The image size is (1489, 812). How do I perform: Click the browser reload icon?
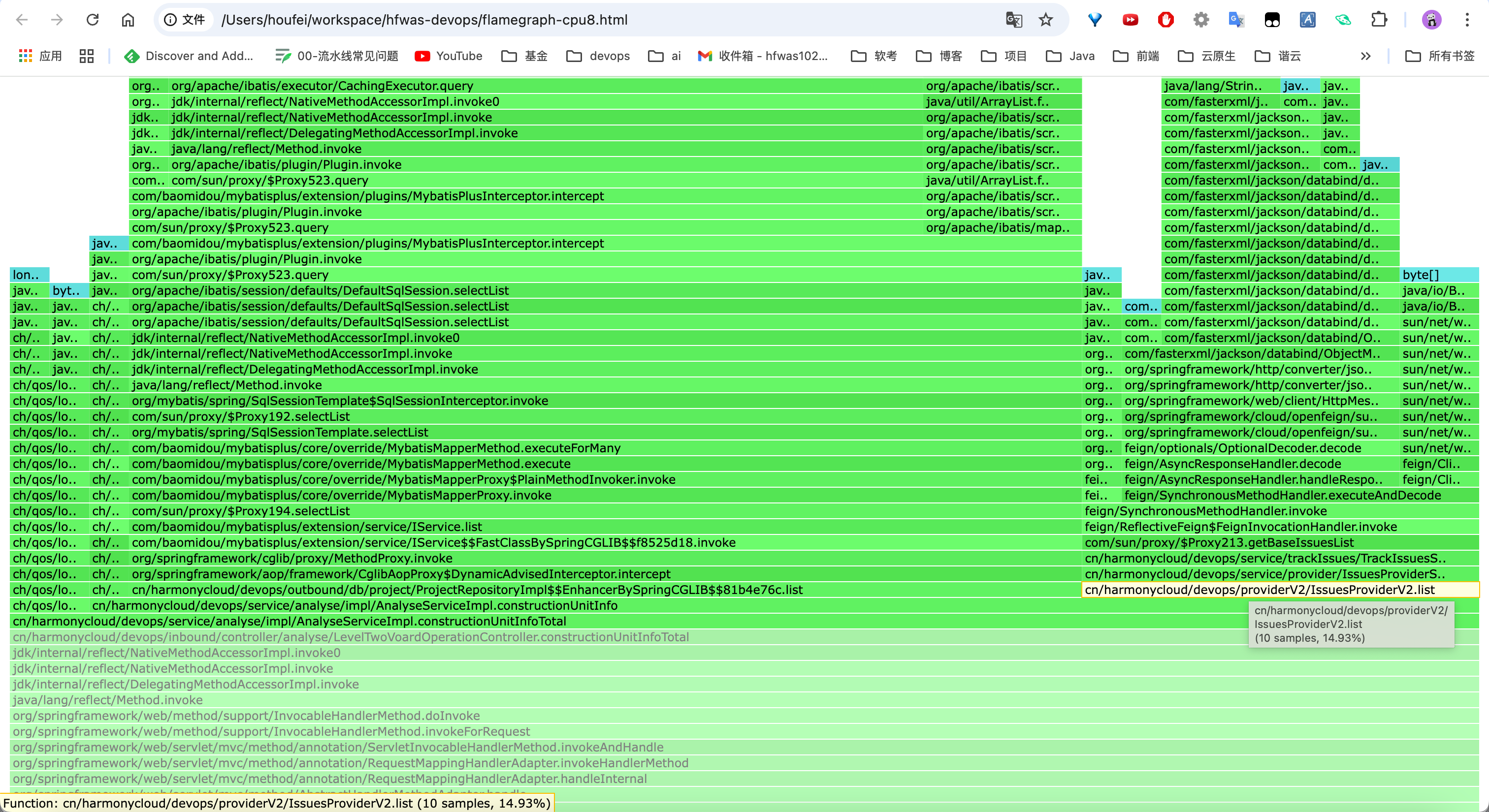point(93,20)
